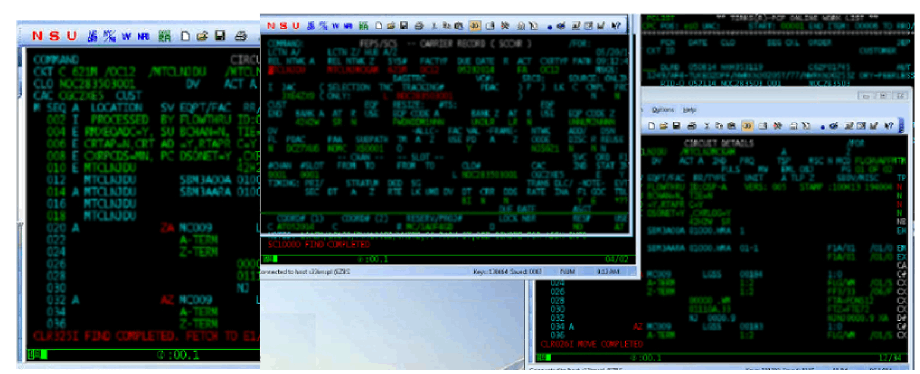Click the green grid icon in Carrier Record toolbar
Viewport: 920px width, 374px height.
click(364, 26)
